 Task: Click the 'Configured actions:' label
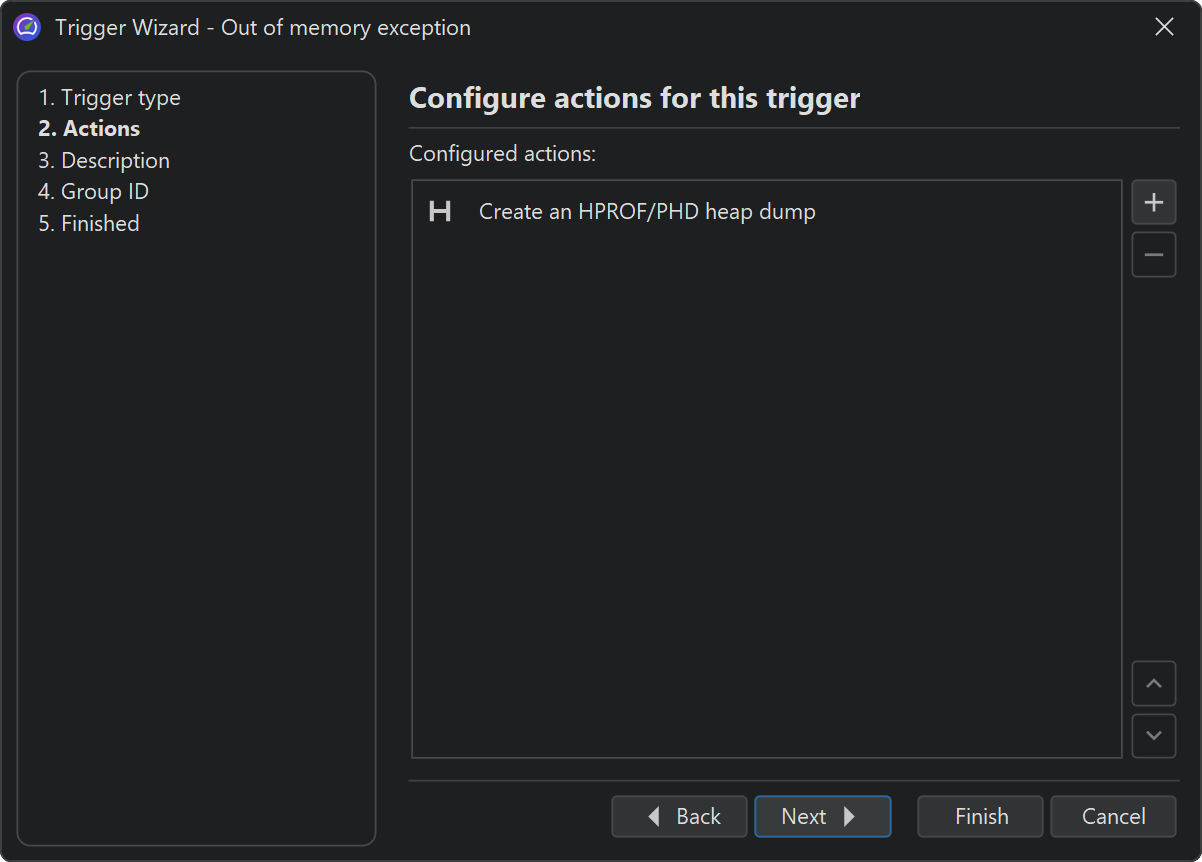click(x=503, y=154)
